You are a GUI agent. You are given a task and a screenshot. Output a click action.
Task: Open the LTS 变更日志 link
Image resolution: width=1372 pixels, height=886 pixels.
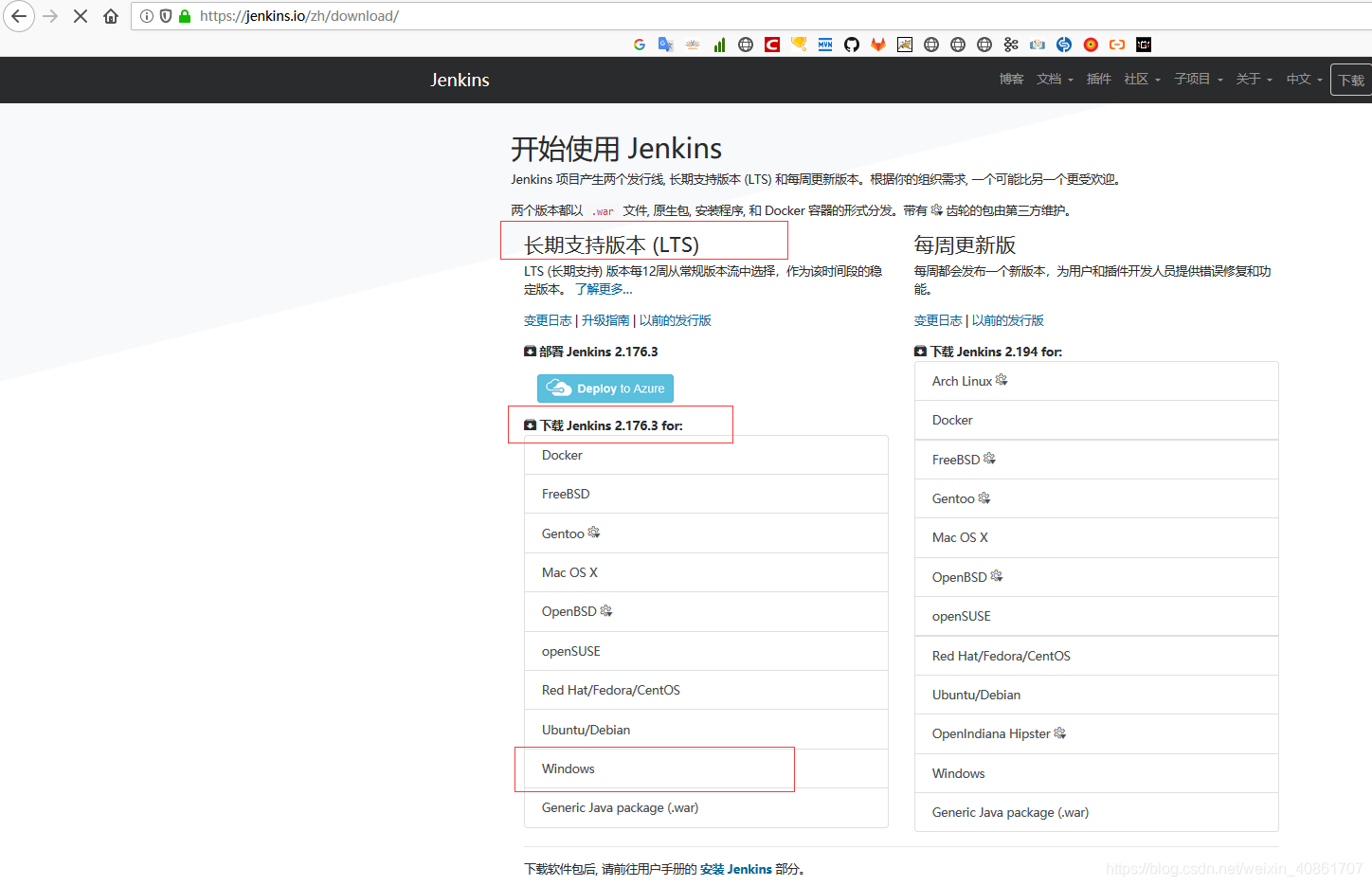548,320
